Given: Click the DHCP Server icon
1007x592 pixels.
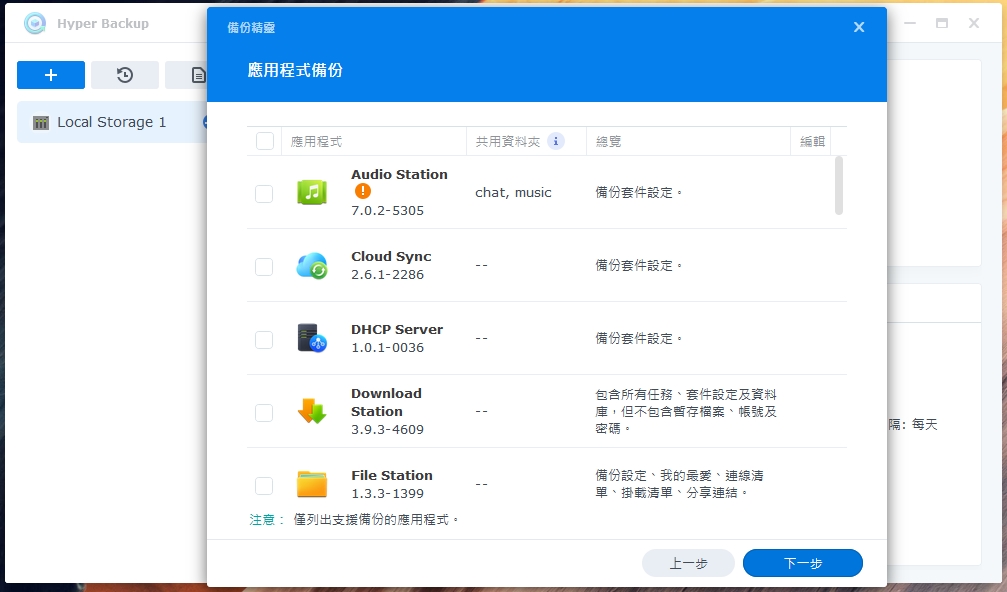Looking at the screenshot, I should (312, 338).
